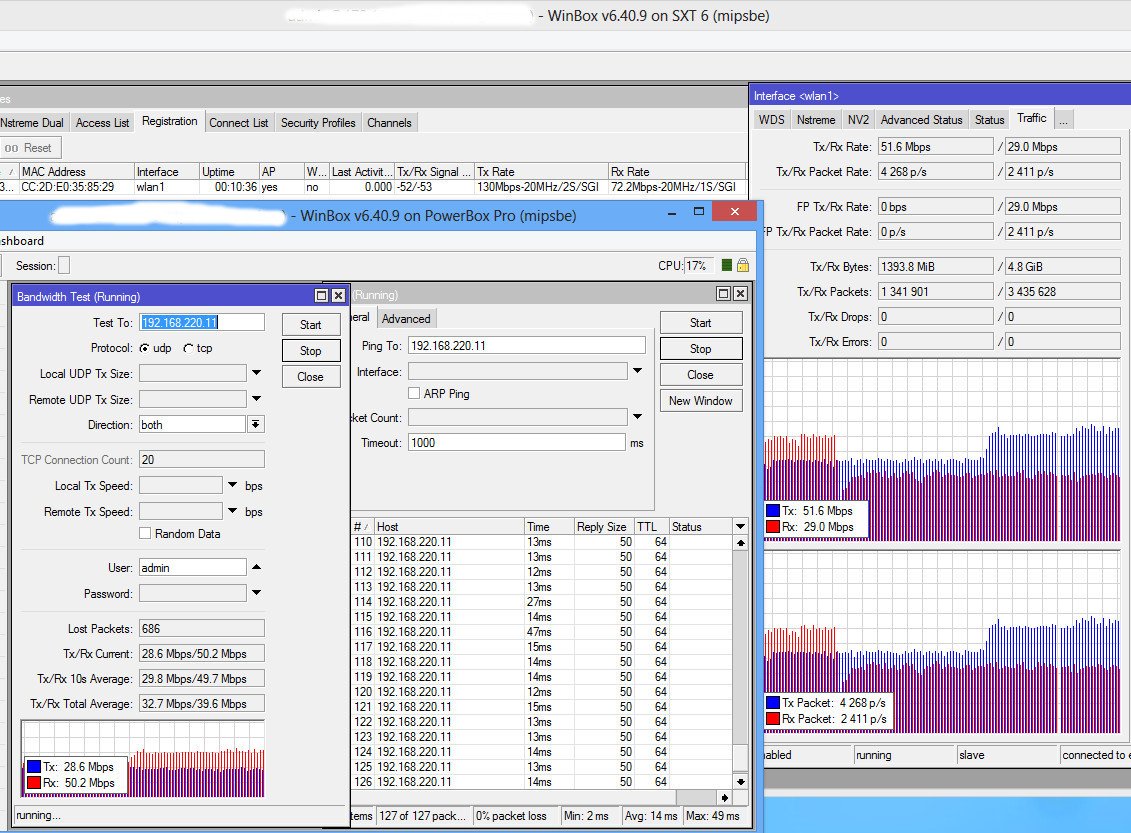Switch to the NV2 tab

[x=858, y=120]
